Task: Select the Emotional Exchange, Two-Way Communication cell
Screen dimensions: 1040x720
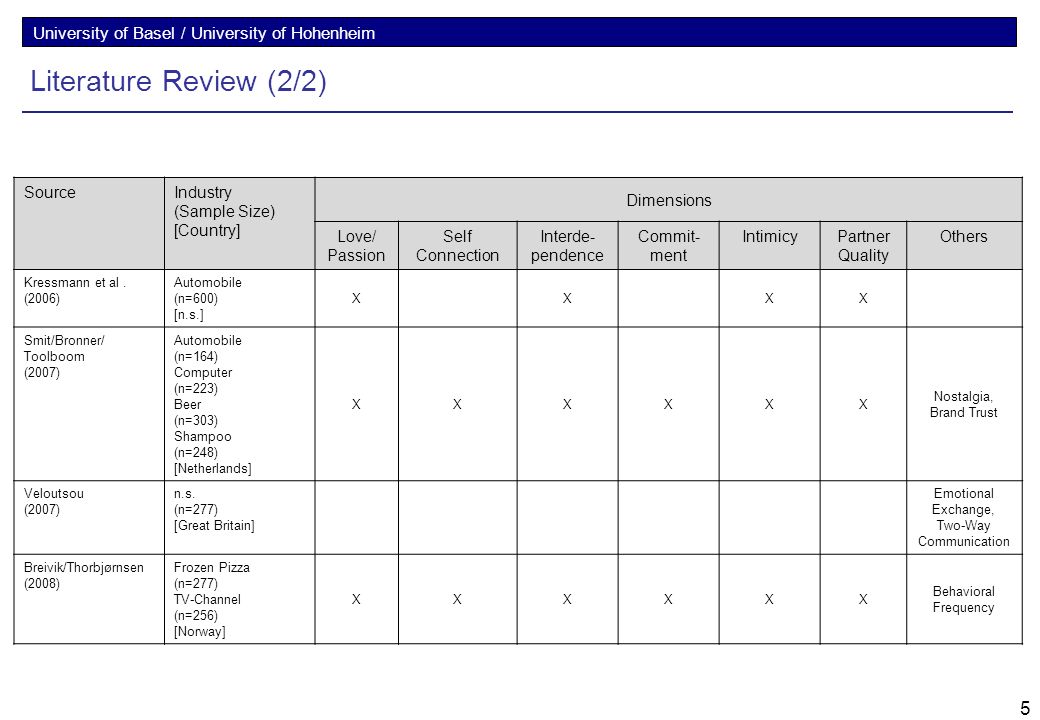Action: pyautogui.click(x=964, y=518)
